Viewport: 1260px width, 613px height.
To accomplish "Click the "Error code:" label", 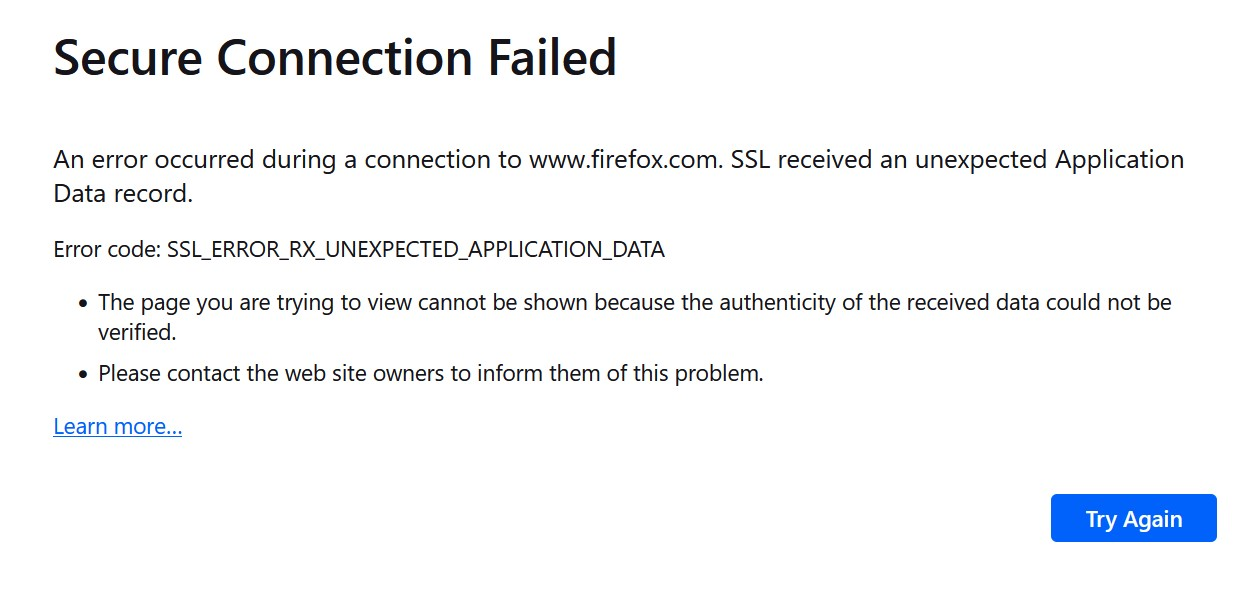I will [106, 250].
